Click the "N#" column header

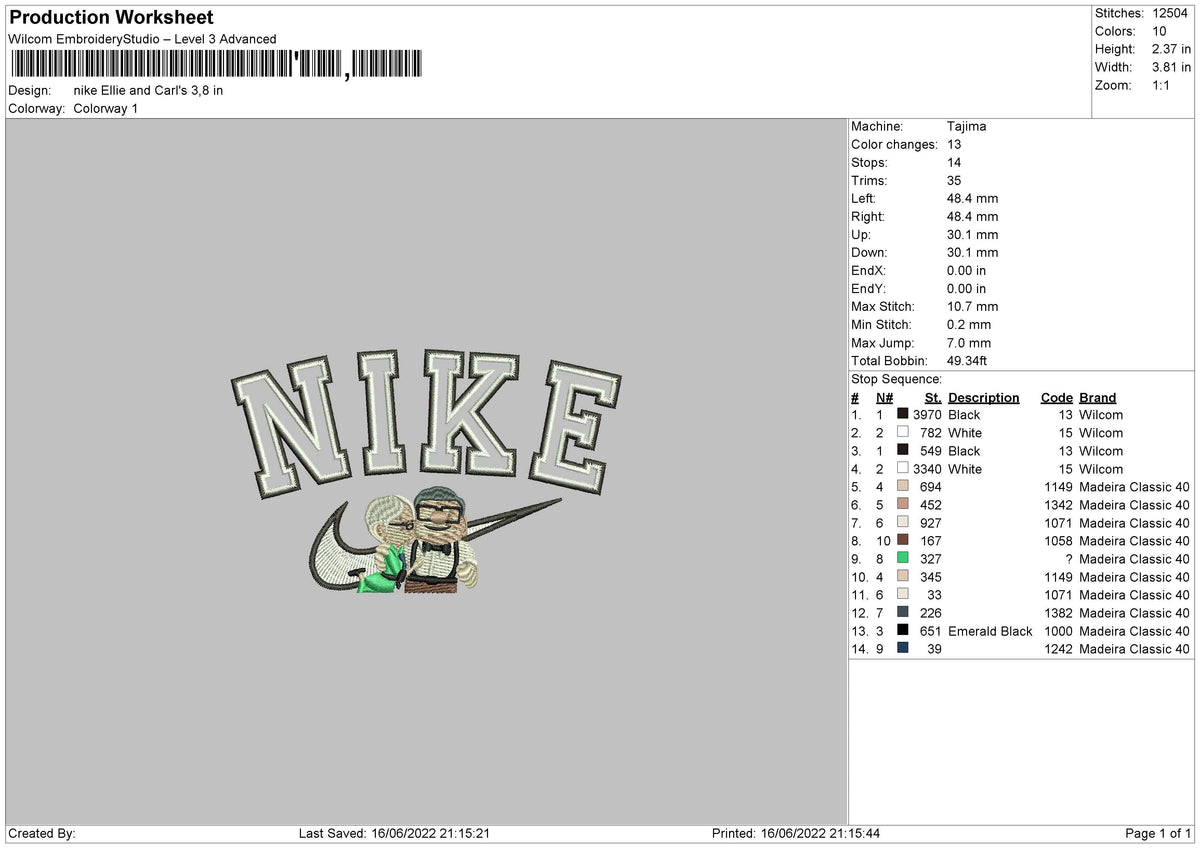point(884,397)
